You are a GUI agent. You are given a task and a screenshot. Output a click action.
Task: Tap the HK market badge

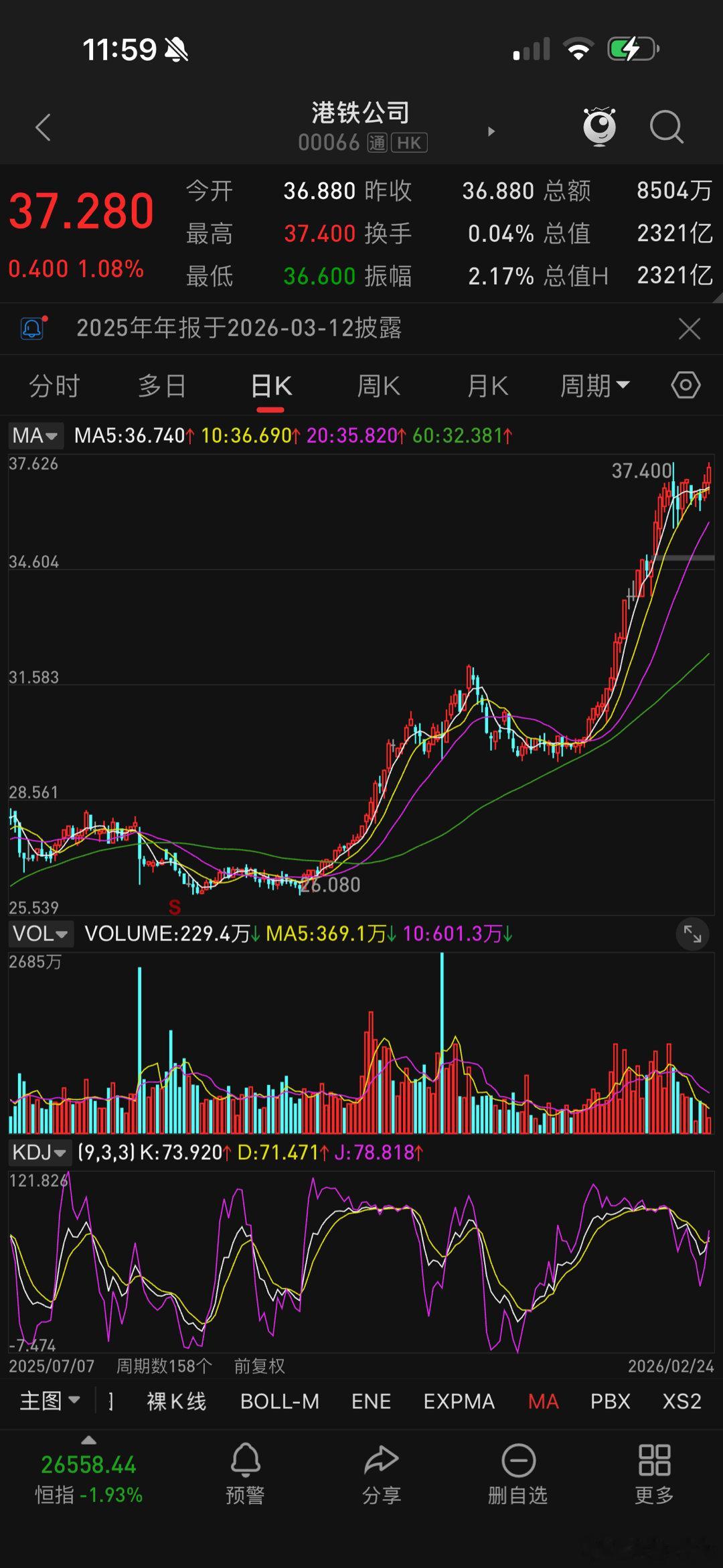(x=409, y=143)
